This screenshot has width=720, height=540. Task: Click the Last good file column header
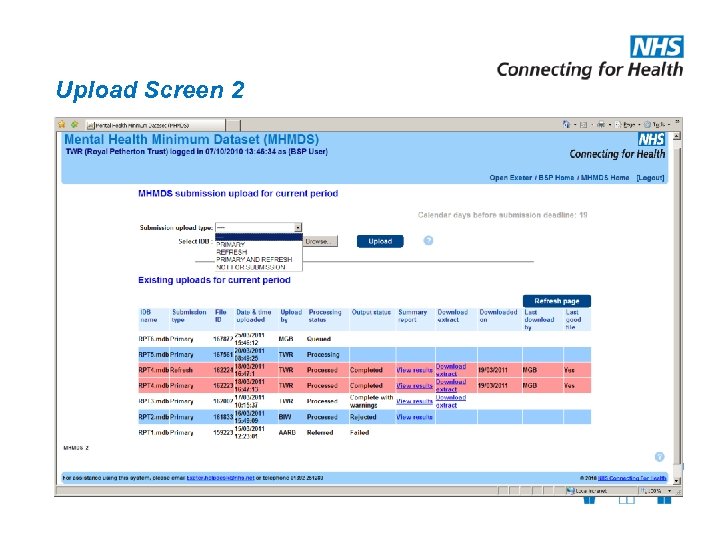click(x=573, y=320)
